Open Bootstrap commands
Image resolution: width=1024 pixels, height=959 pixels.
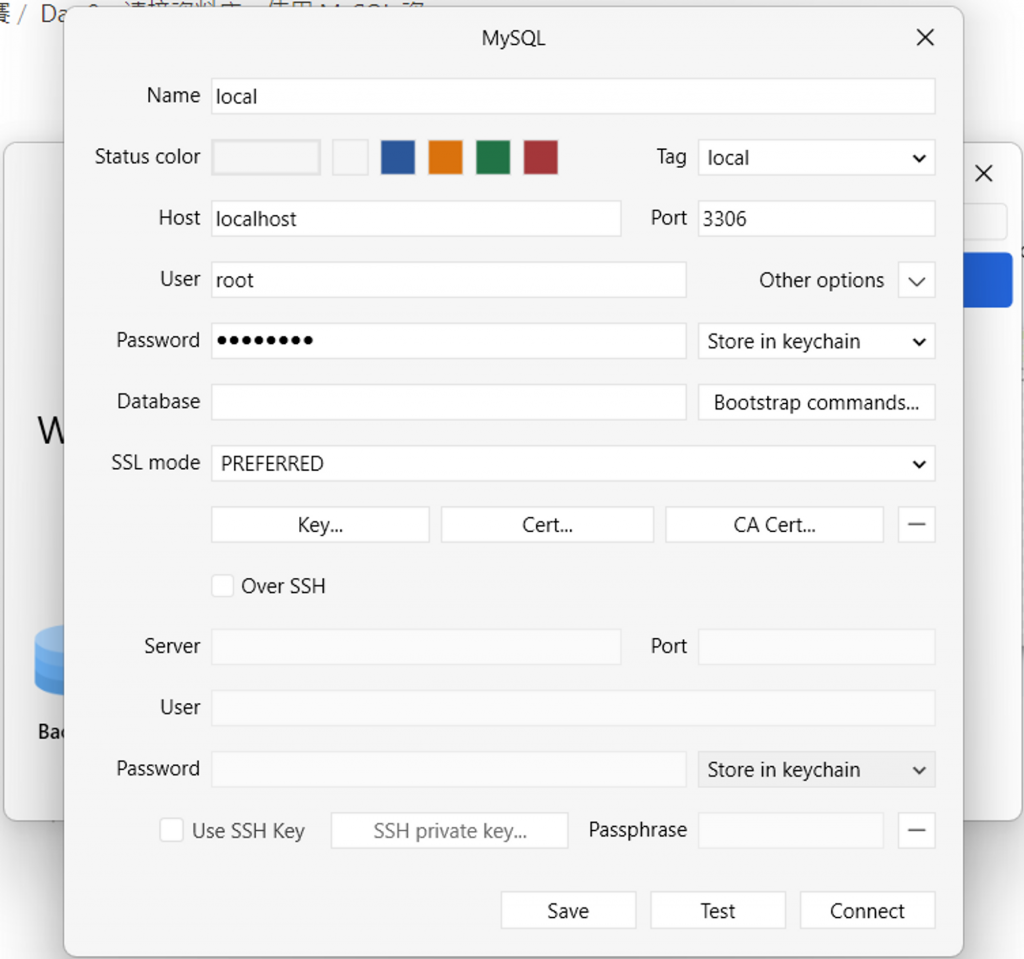pos(816,402)
